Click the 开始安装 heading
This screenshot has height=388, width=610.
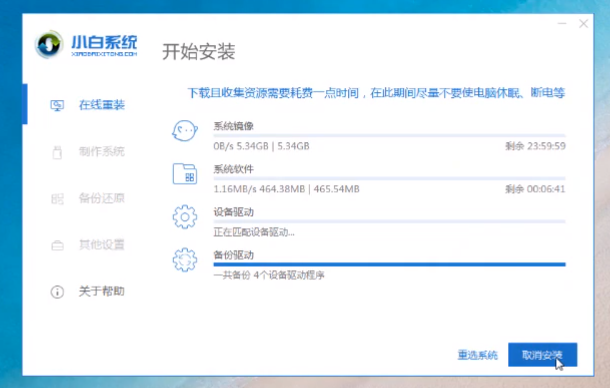click(198, 51)
